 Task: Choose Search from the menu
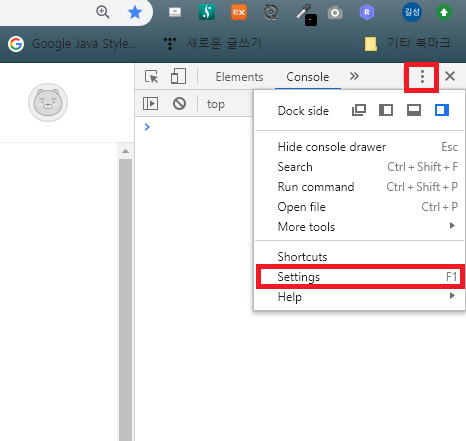point(359,167)
